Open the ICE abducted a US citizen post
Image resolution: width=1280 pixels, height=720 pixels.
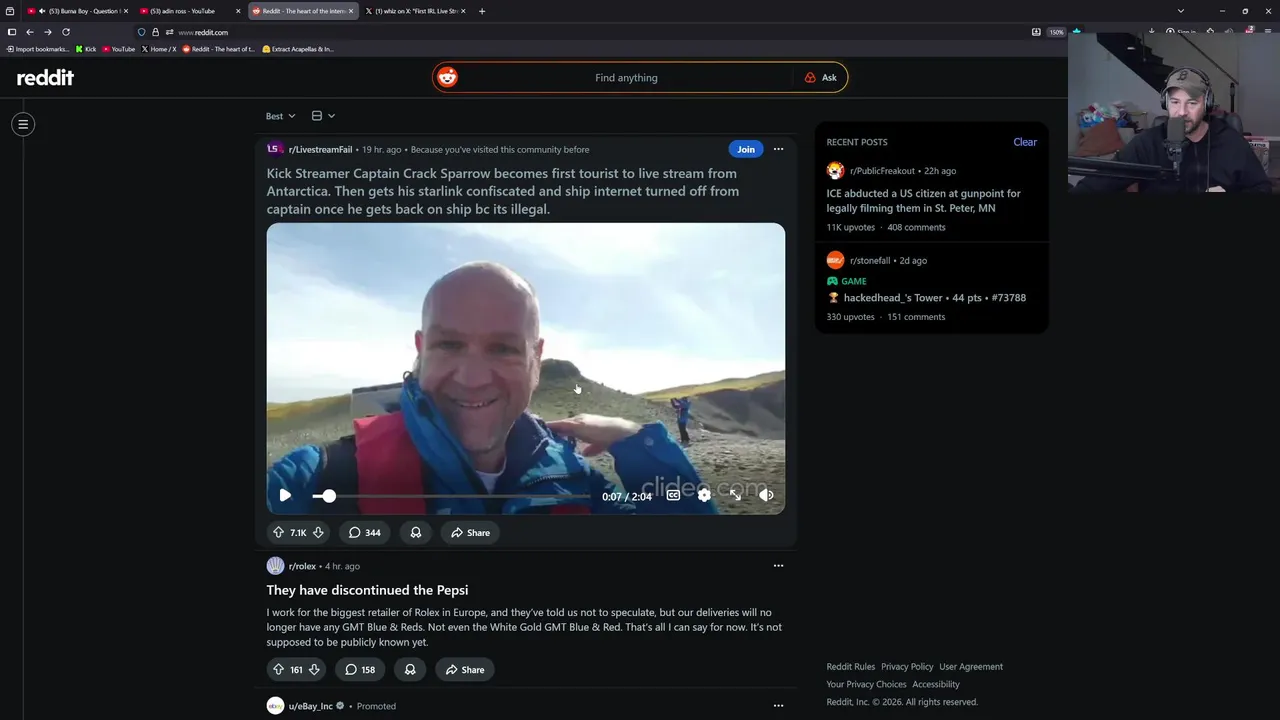point(923,201)
